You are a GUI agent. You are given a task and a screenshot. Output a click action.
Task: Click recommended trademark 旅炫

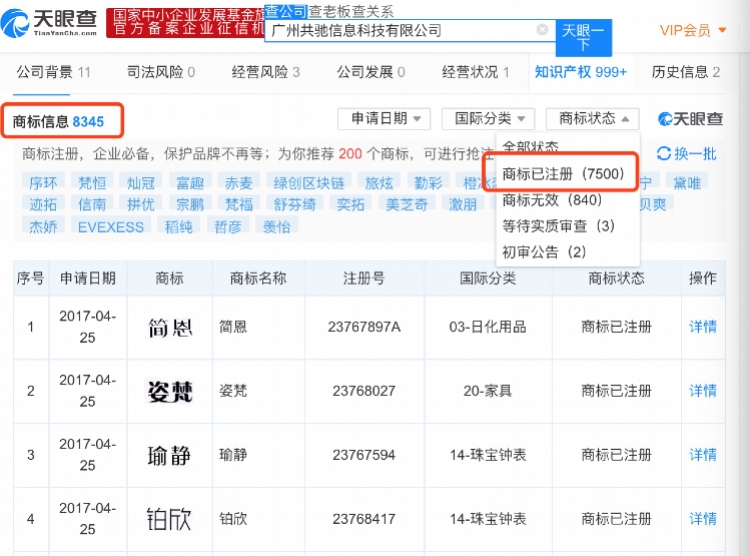point(379,183)
